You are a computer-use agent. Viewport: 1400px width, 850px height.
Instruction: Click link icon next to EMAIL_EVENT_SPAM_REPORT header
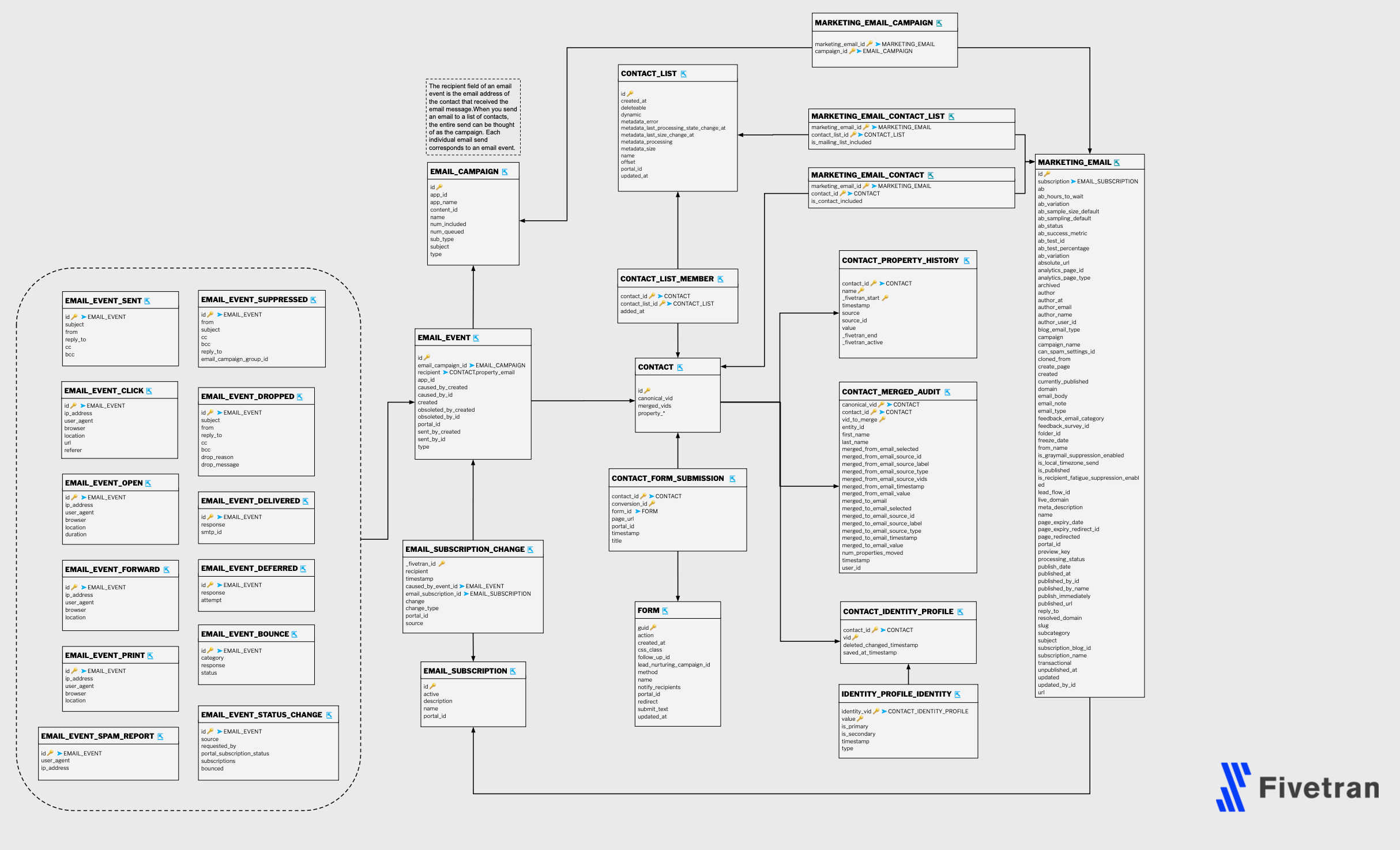point(160,737)
